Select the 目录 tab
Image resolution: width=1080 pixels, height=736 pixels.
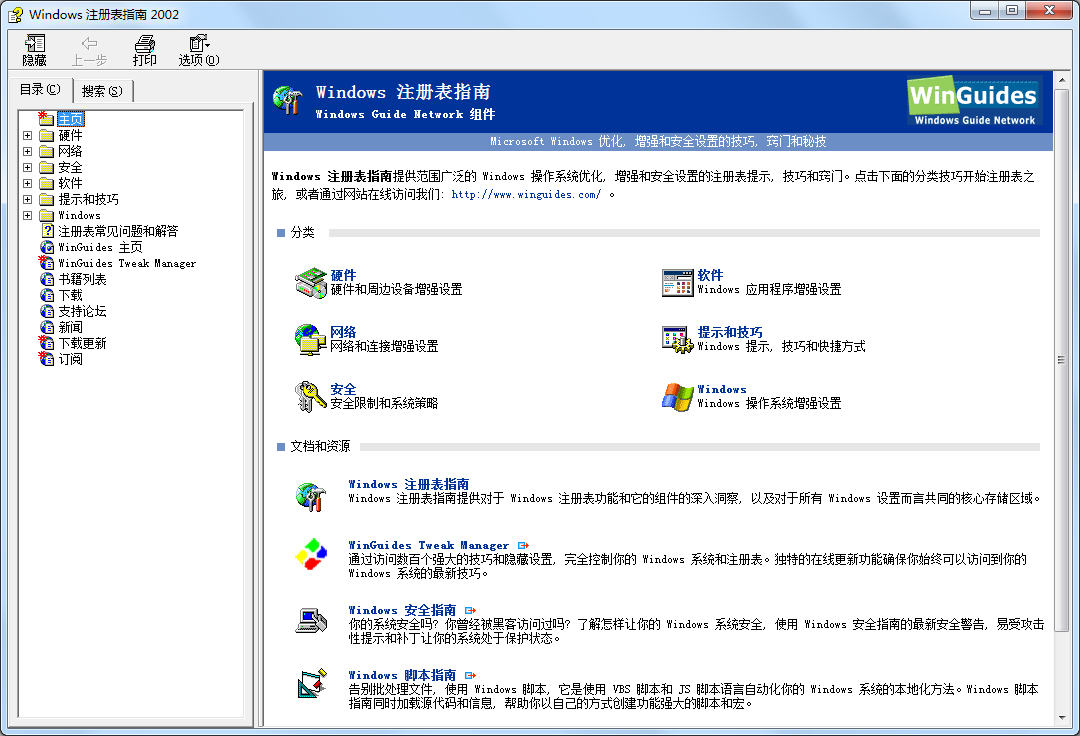click(39, 88)
